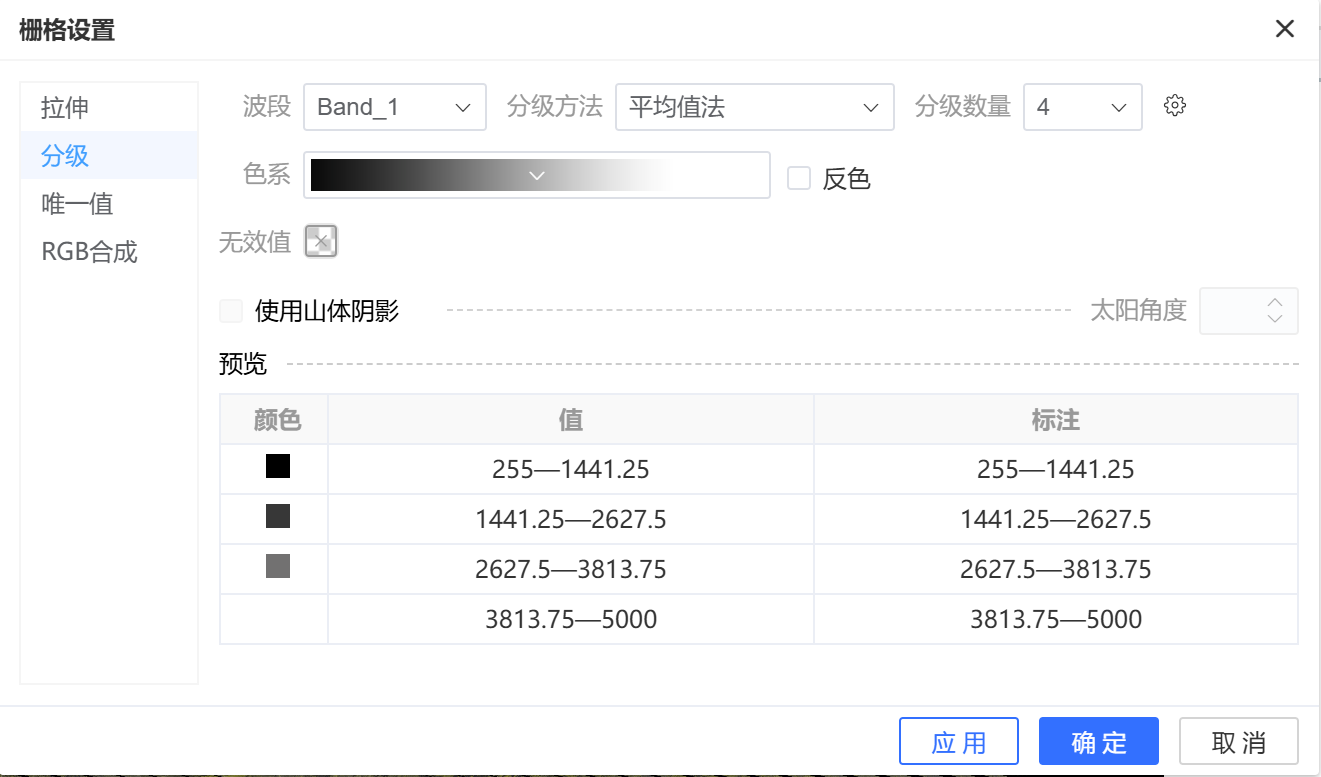Click dark gray swatch for 1441.25—2627.5
Image resolution: width=1321 pixels, height=777 pixels.
277,517
